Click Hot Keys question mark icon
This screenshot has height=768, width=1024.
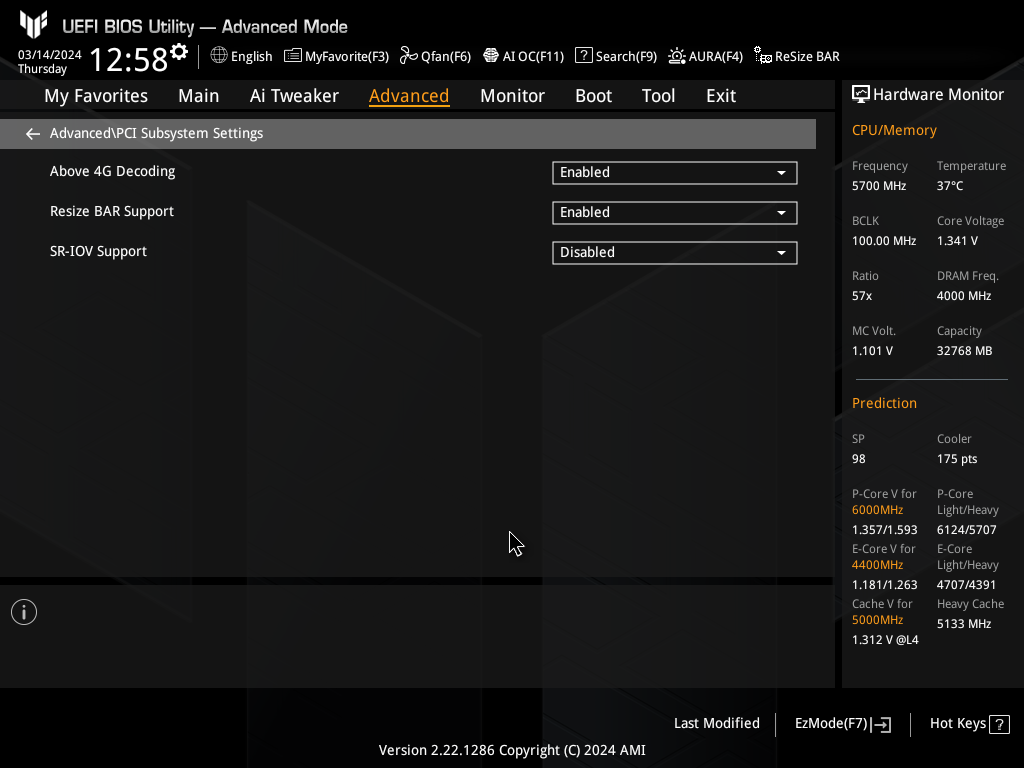(999, 724)
